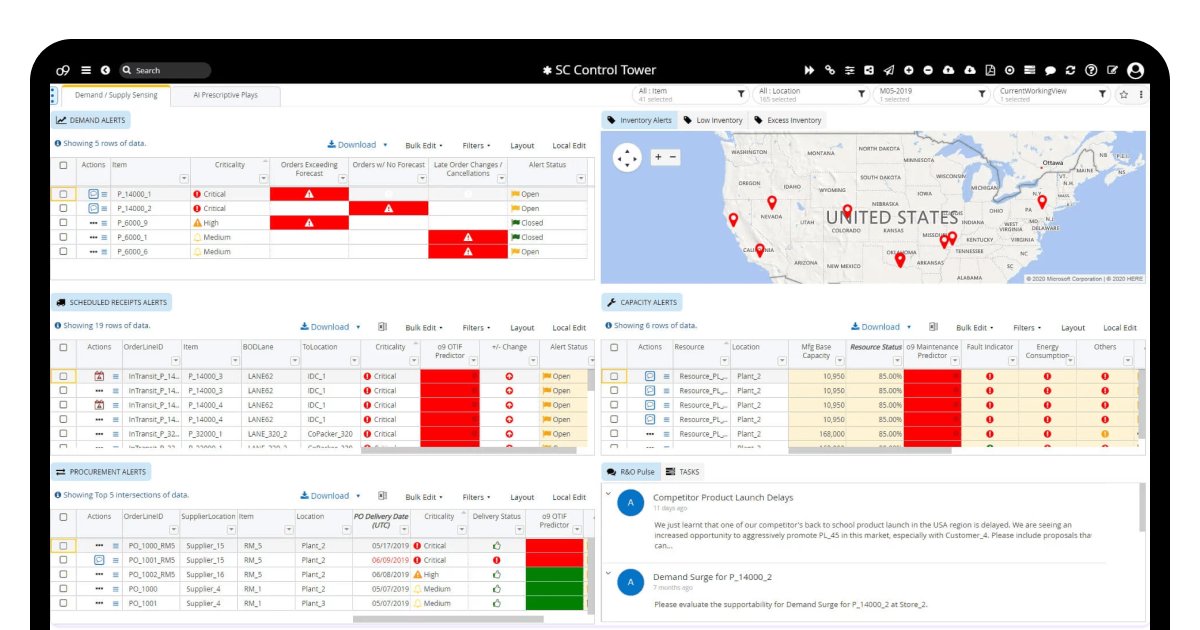Open the help question mark icon

click(x=1091, y=70)
